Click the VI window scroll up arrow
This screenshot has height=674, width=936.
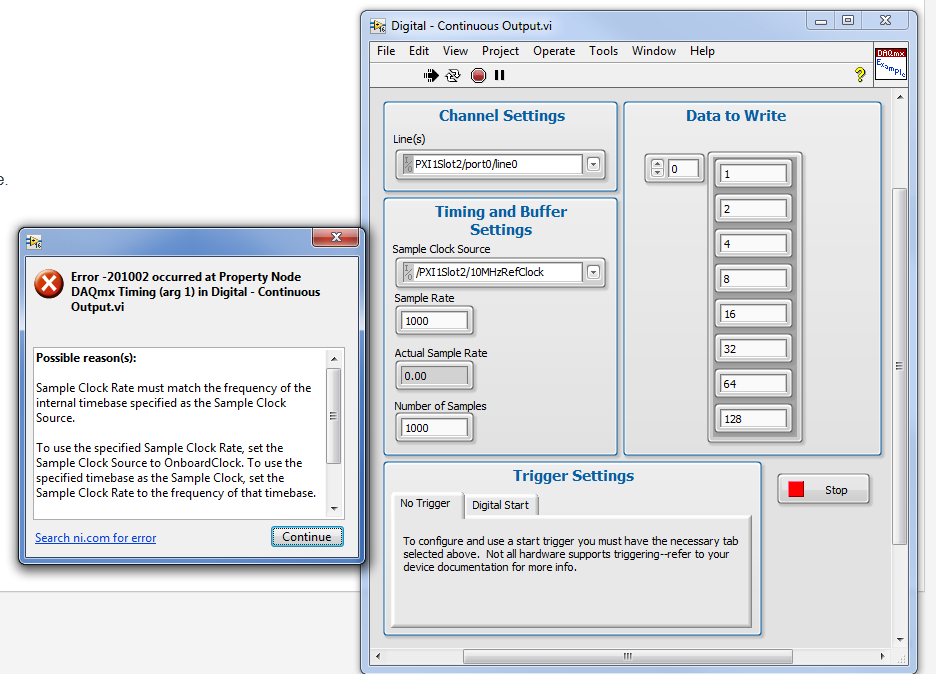(x=900, y=97)
